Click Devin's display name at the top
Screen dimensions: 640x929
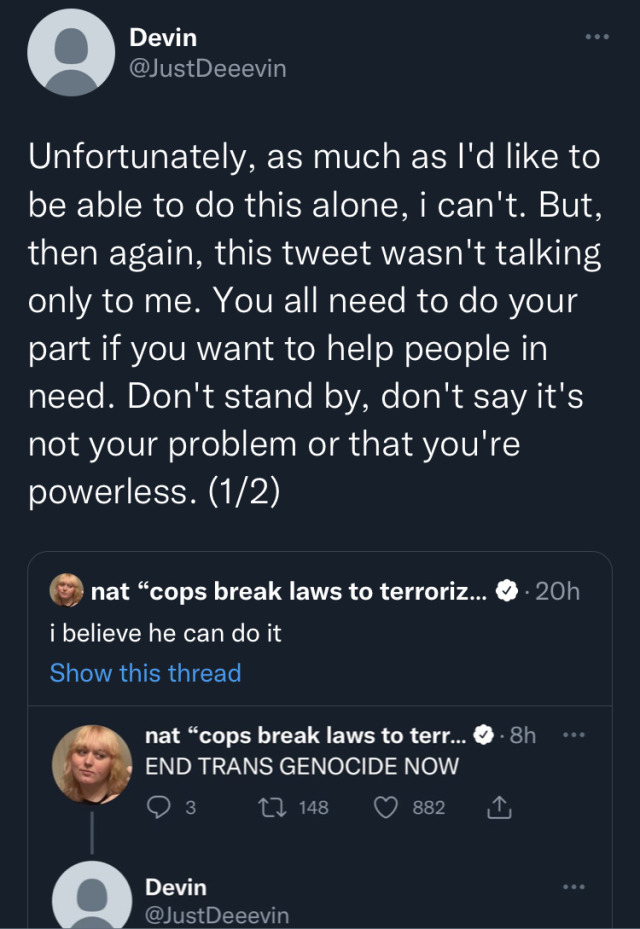[163, 38]
